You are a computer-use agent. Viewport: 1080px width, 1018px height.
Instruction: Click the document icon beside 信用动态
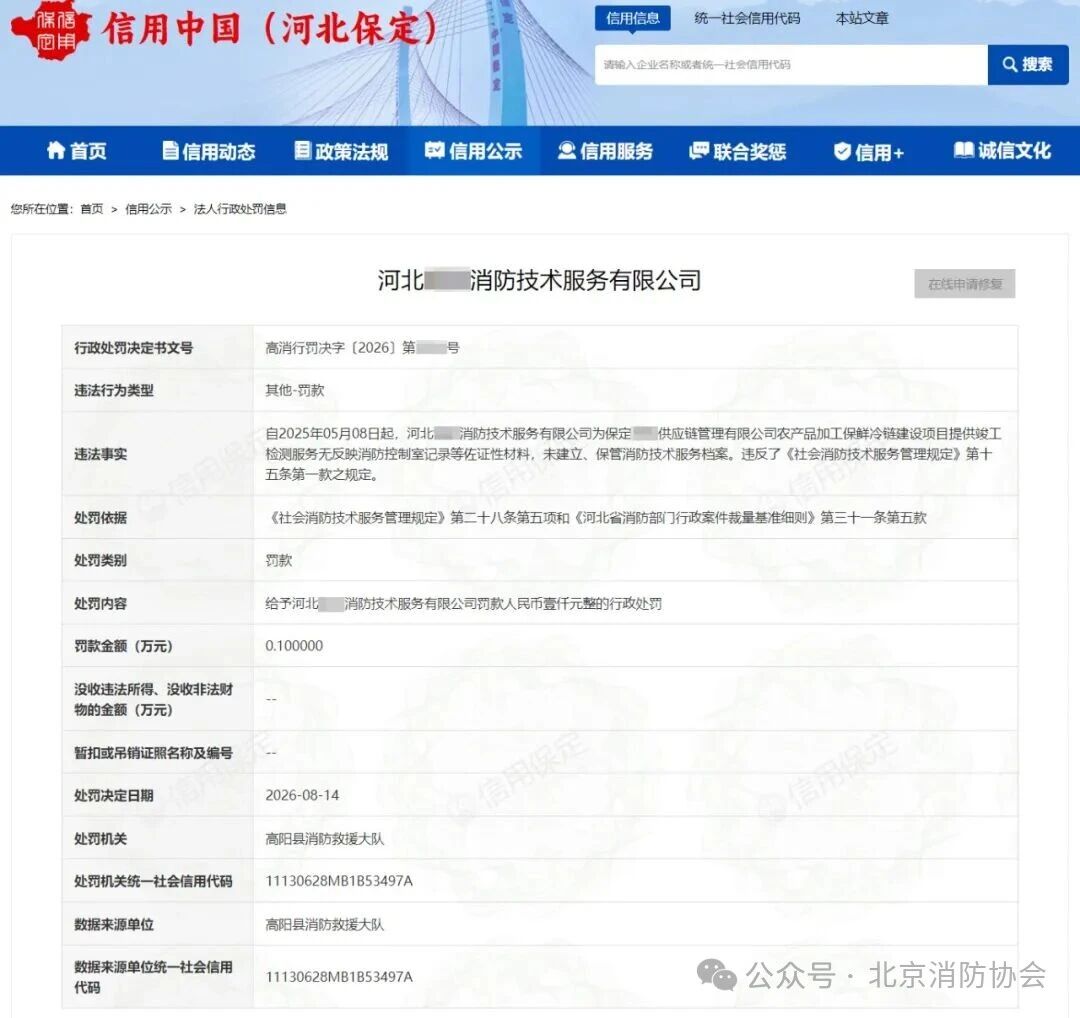(x=170, y=150)
